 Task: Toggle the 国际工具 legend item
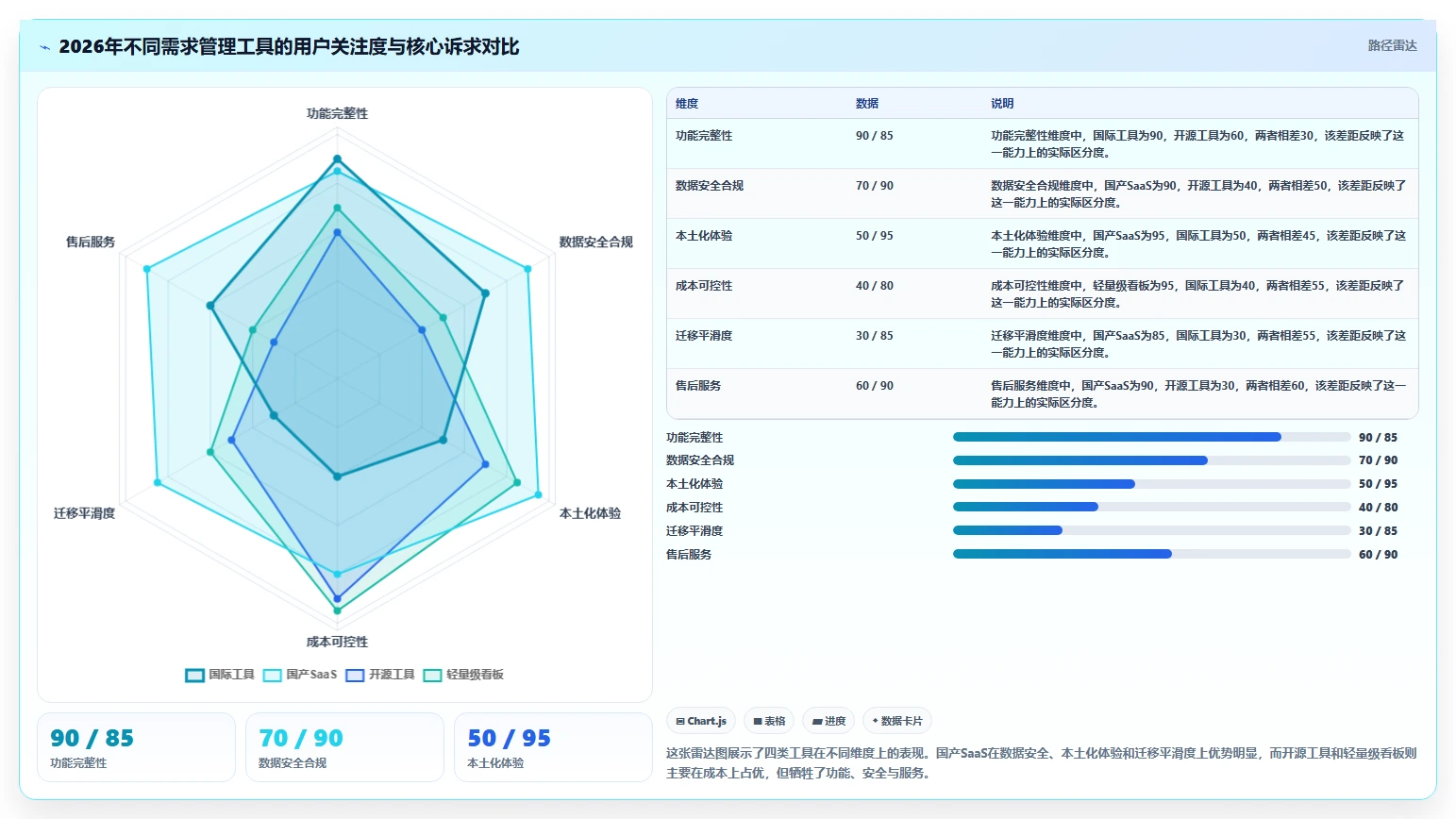click(220, 675)
